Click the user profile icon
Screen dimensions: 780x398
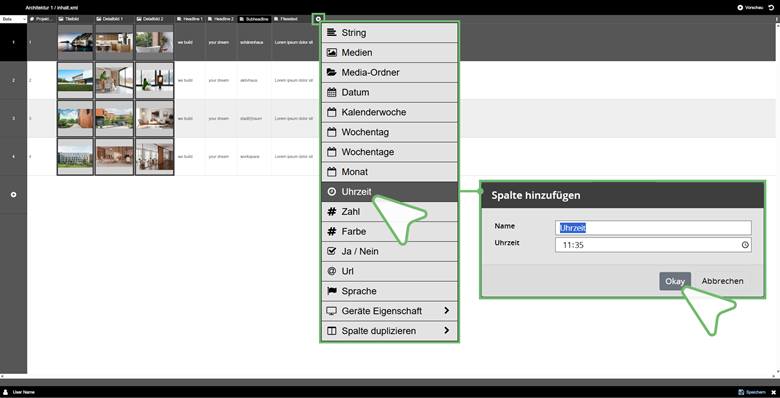(5, 392)
